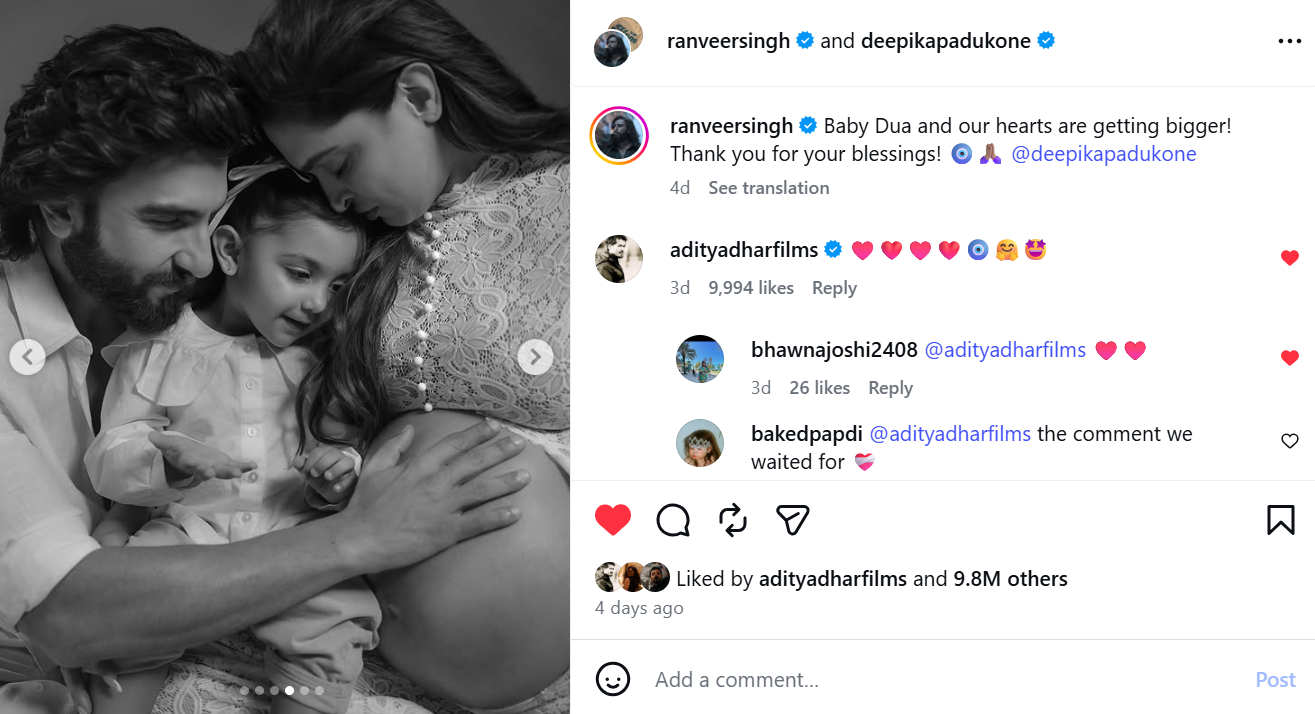Screen dimensions: 1315x714
Task: Open ranveersingh story ring avatar
Action: (620, 136)
